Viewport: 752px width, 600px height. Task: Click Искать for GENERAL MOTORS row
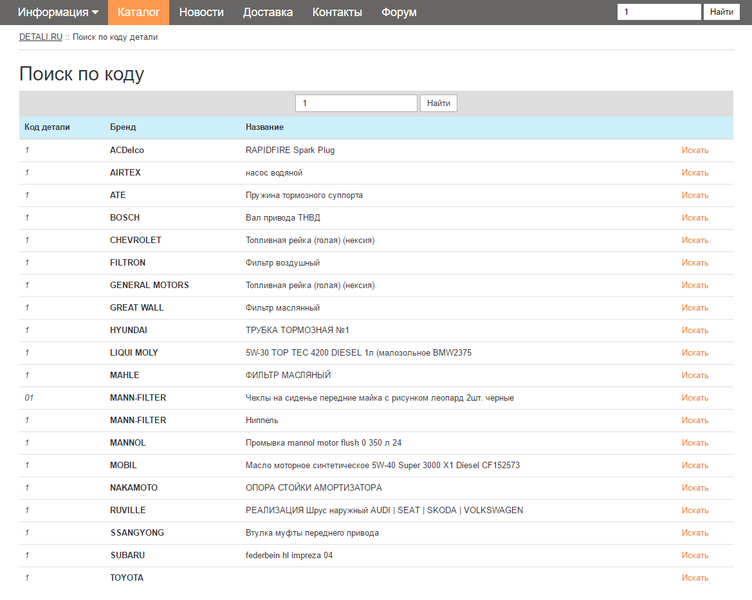point(695,285)
